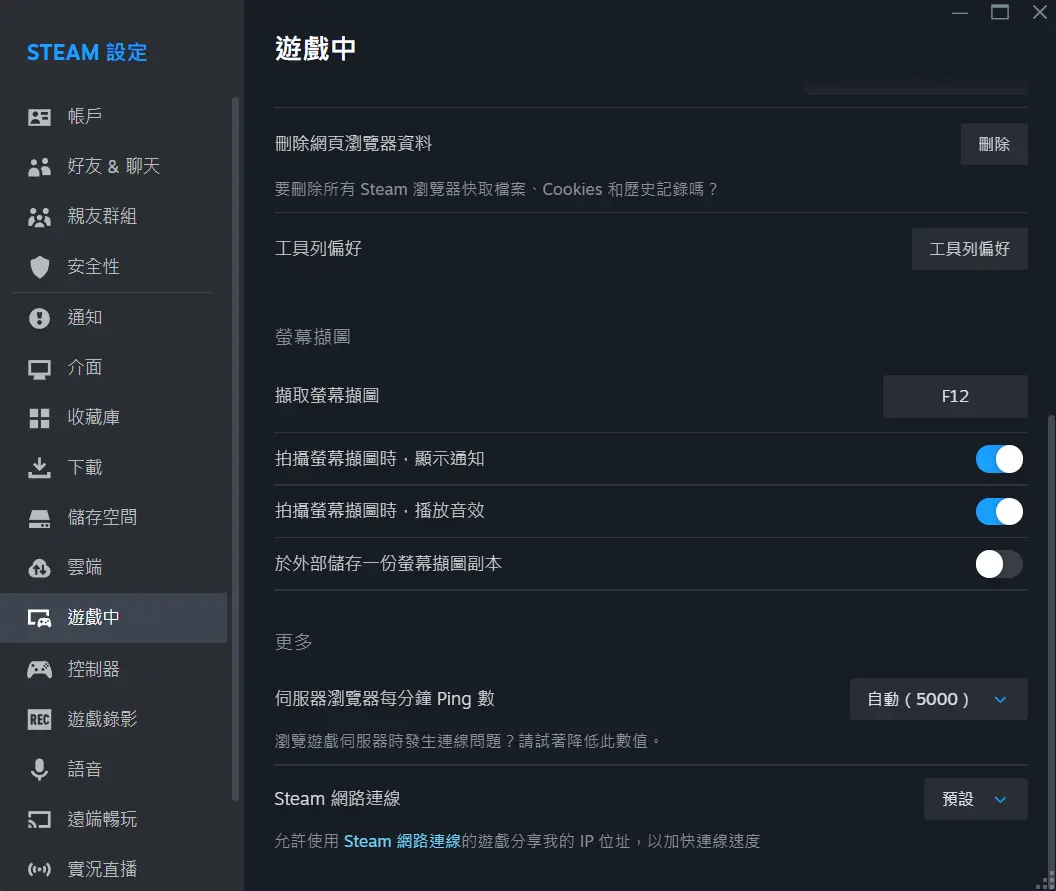1056x891 pixels.
Task: Click the 安全性 shield icon
Action: [39, 267]
